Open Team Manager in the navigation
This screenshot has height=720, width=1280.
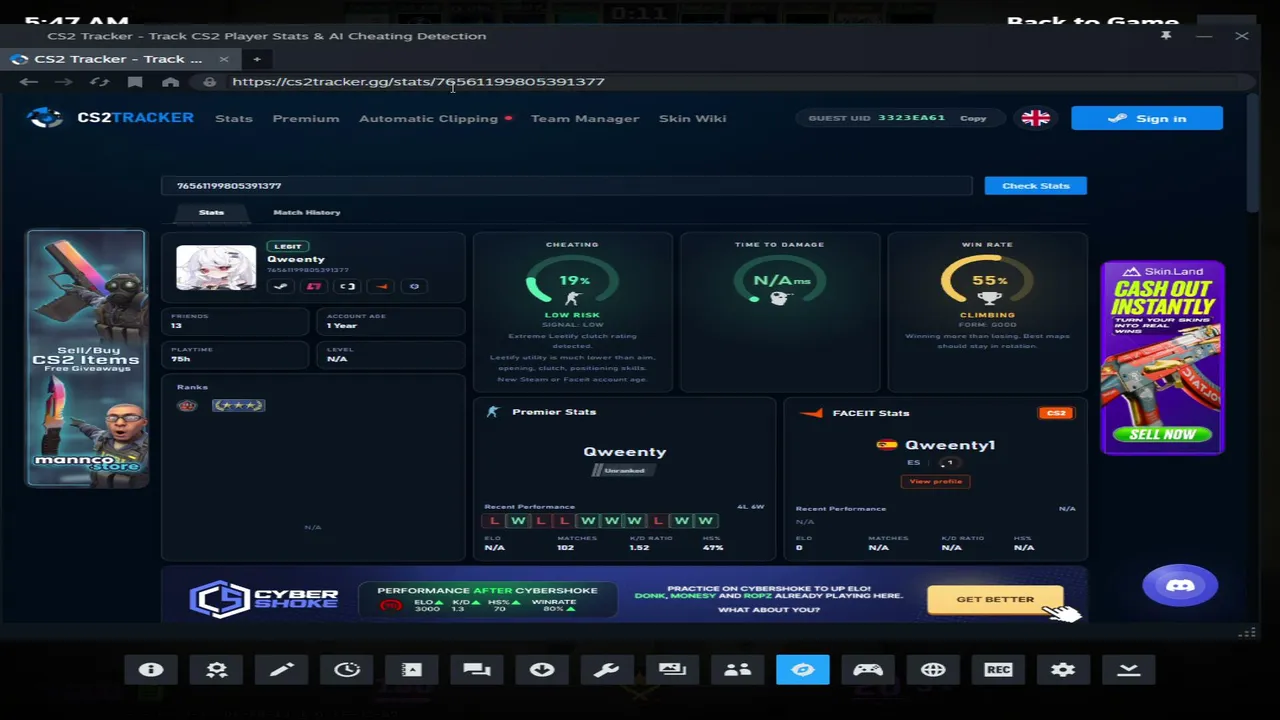click(585, 118)
